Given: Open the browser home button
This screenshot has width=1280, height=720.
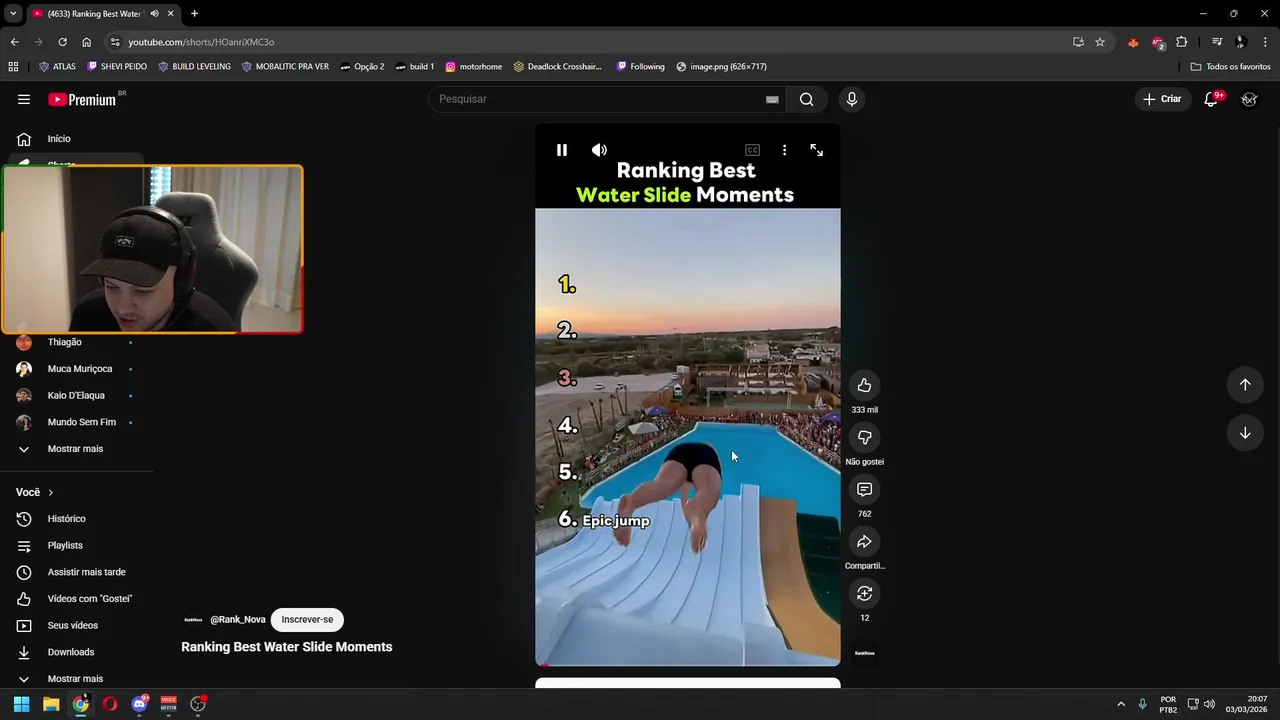Looking at the screenshot, I should click(x=86, y=42).
